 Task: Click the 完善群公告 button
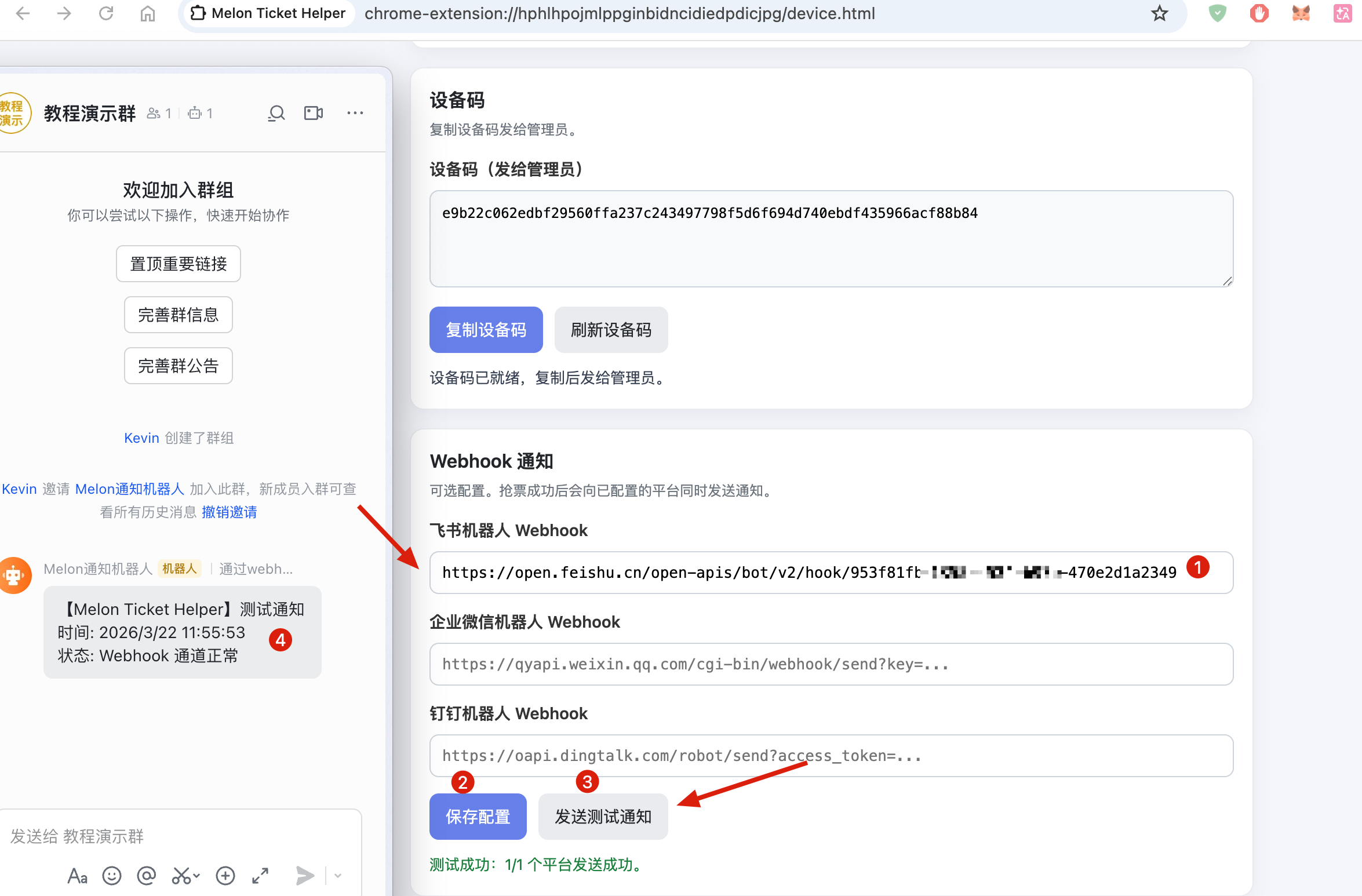point(179,366)
